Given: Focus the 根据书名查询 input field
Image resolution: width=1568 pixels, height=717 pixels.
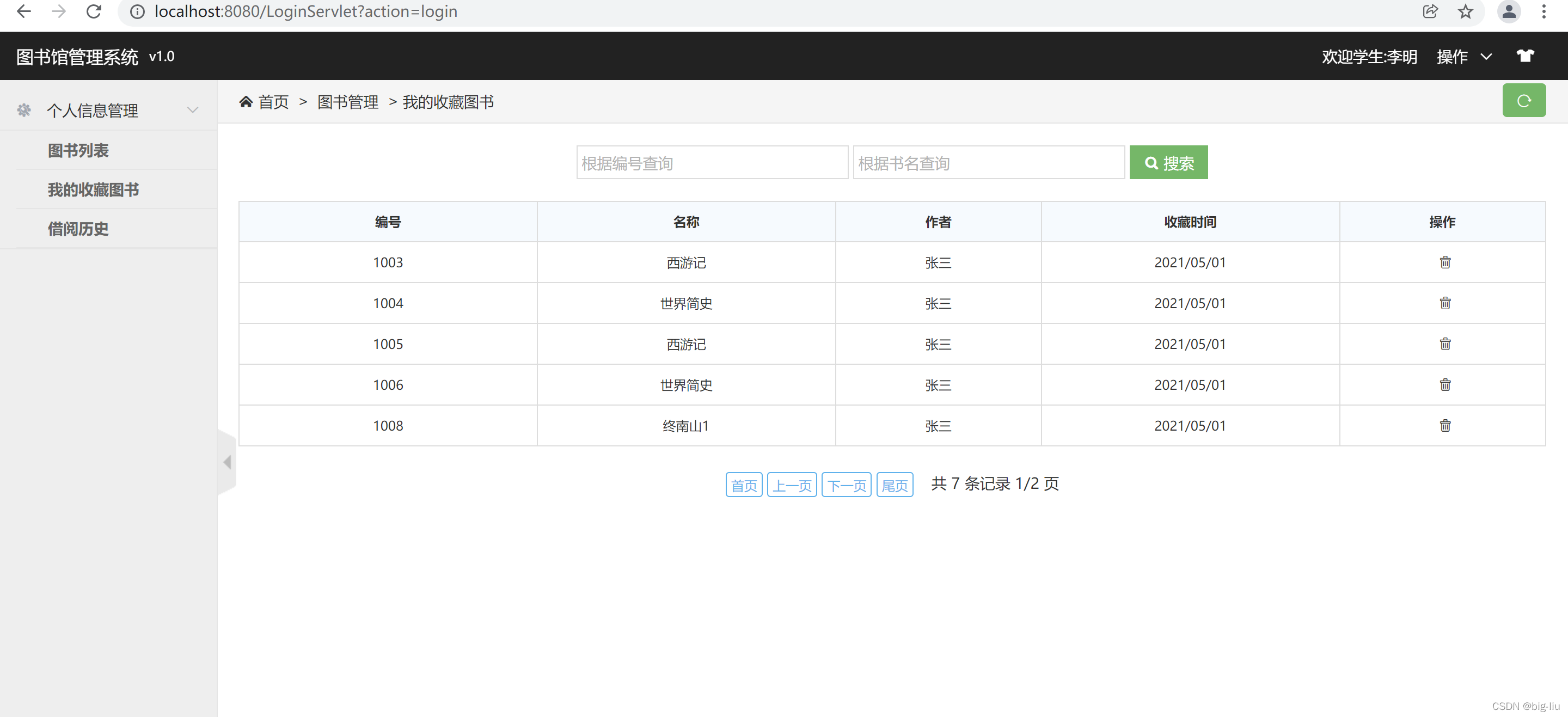Looking at the screenshot, I should [989, 163].
